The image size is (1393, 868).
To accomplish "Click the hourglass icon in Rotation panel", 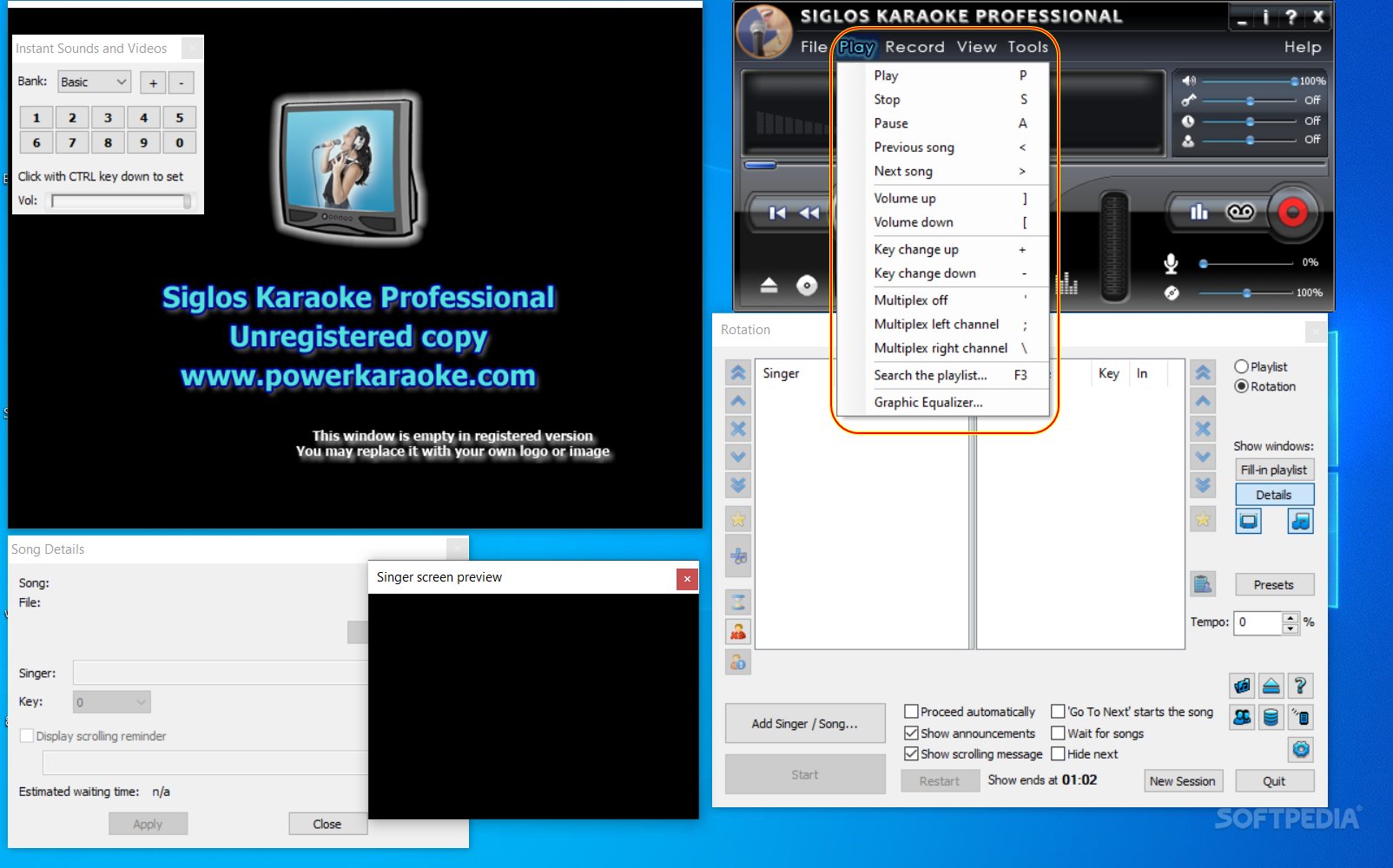I will (738, 602).
